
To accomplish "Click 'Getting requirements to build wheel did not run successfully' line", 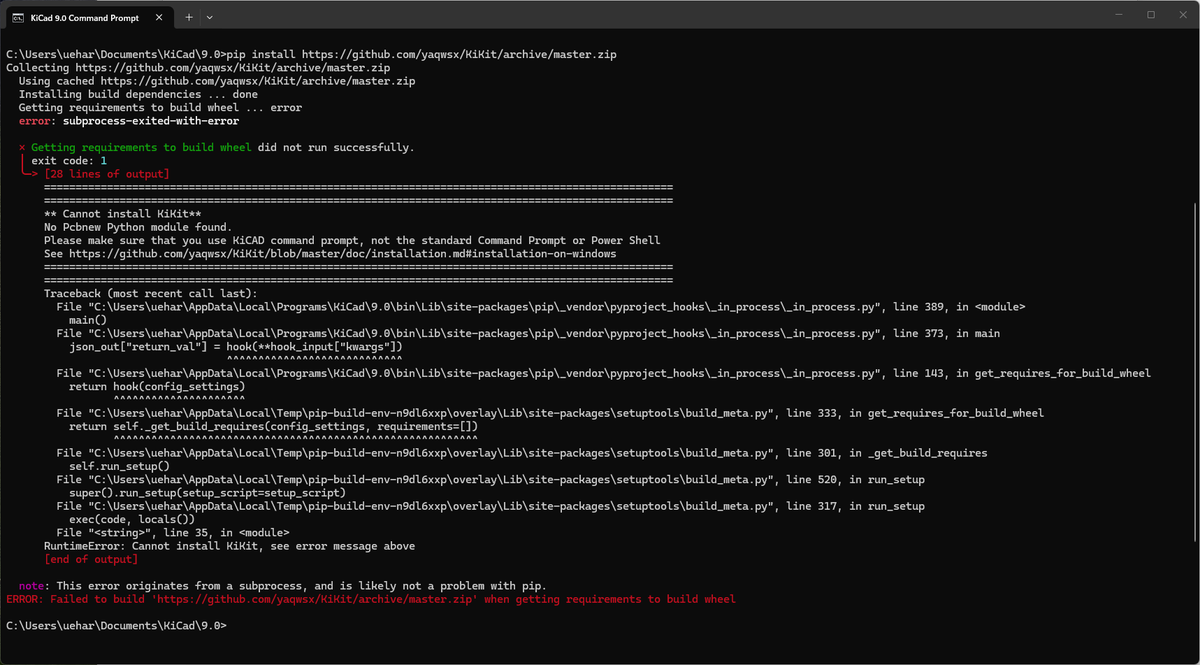I will click(x=216, y=147).
